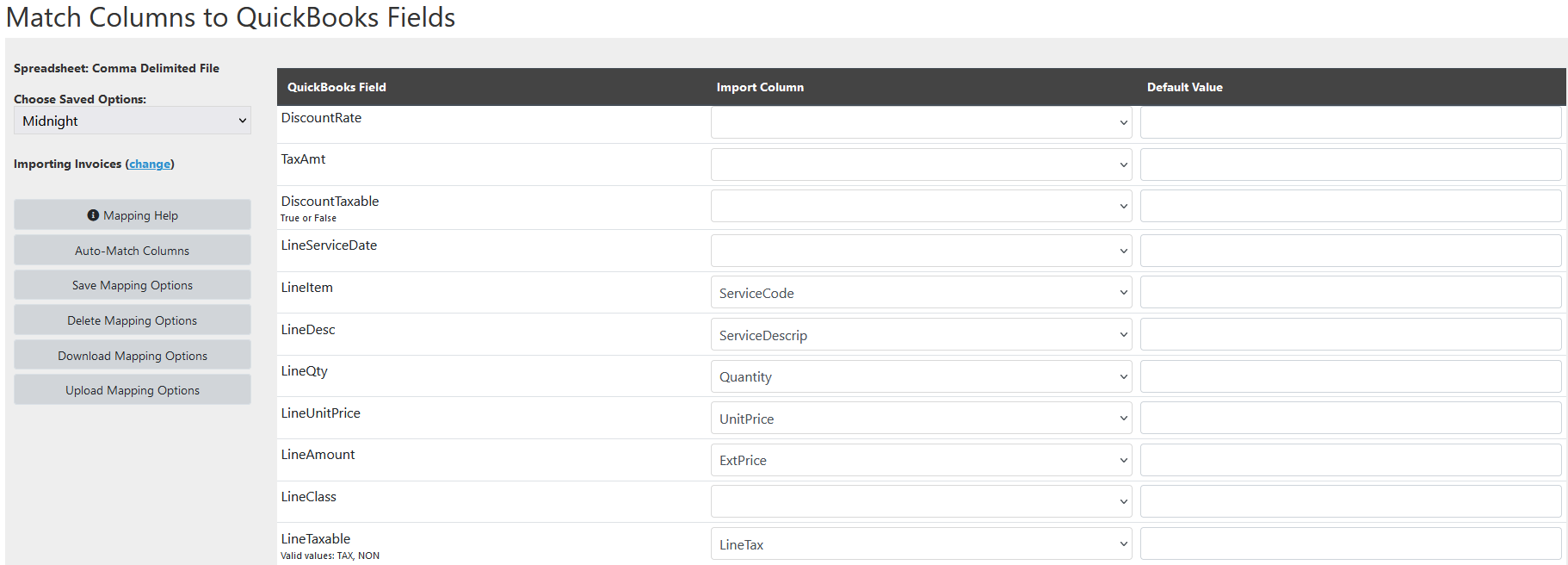The width and height of the screenshot is (1568, 565).
Task: Click the info icon on Mapping Help
Action: (x=93, y=215)
